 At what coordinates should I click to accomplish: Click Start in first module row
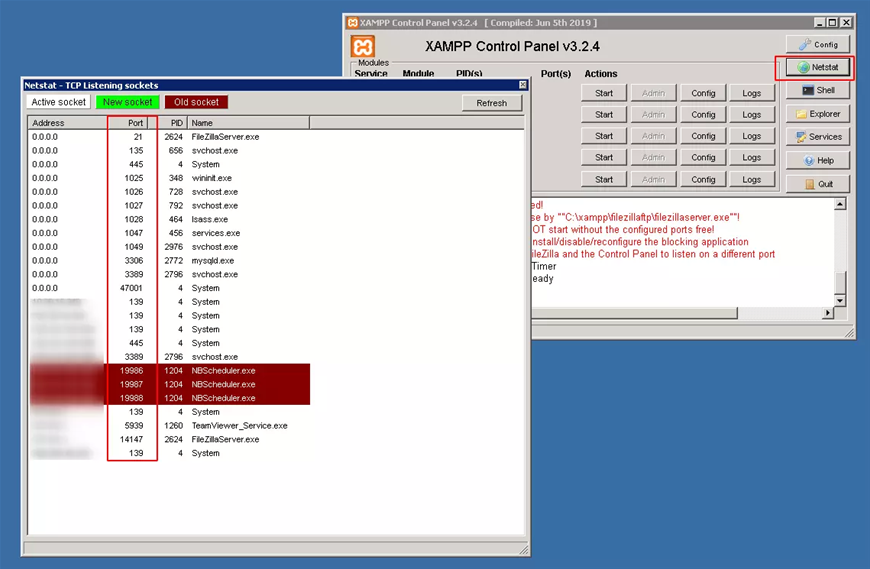coord(604,93)
